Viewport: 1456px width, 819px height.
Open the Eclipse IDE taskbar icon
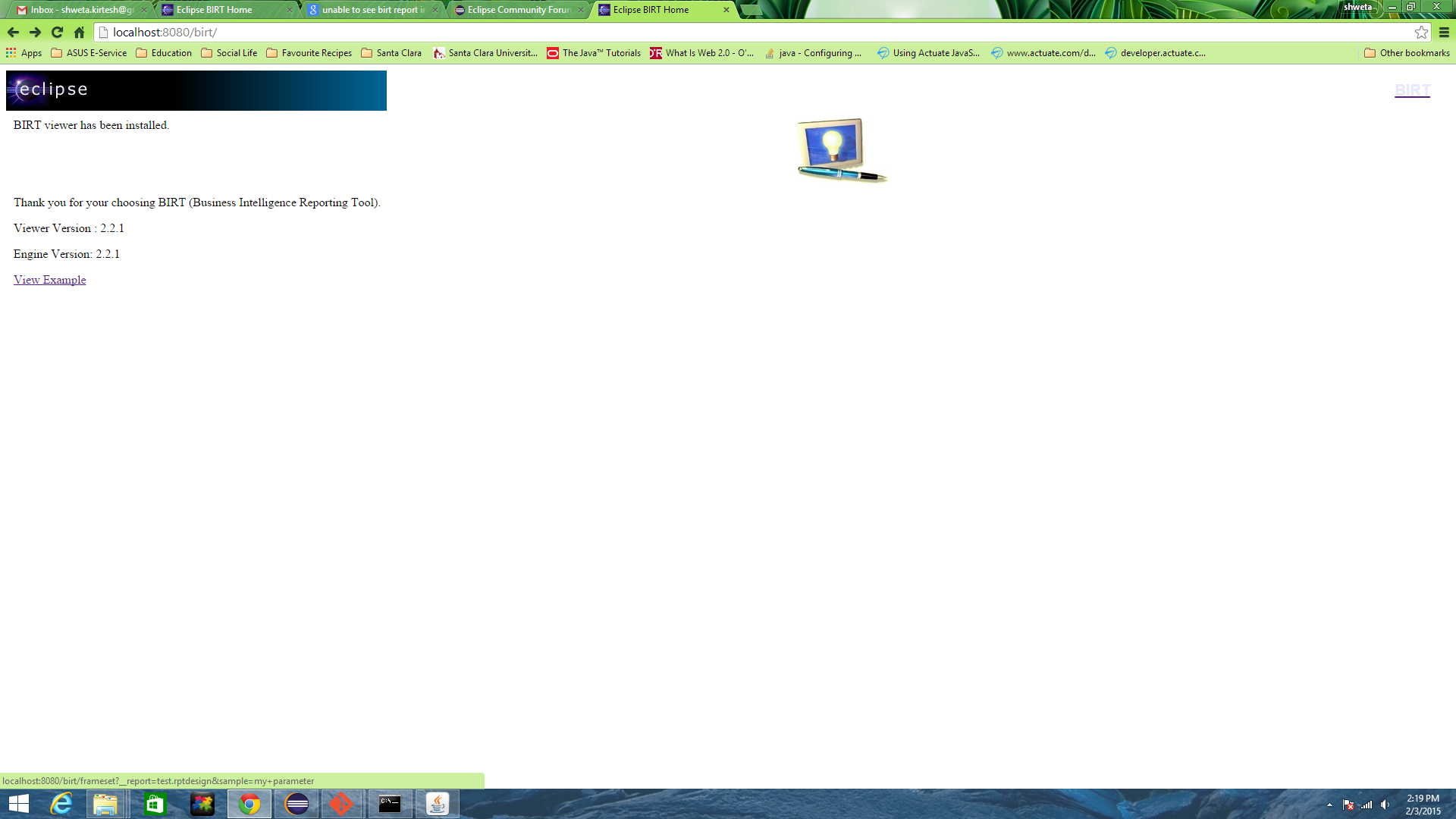pos(297,804)
